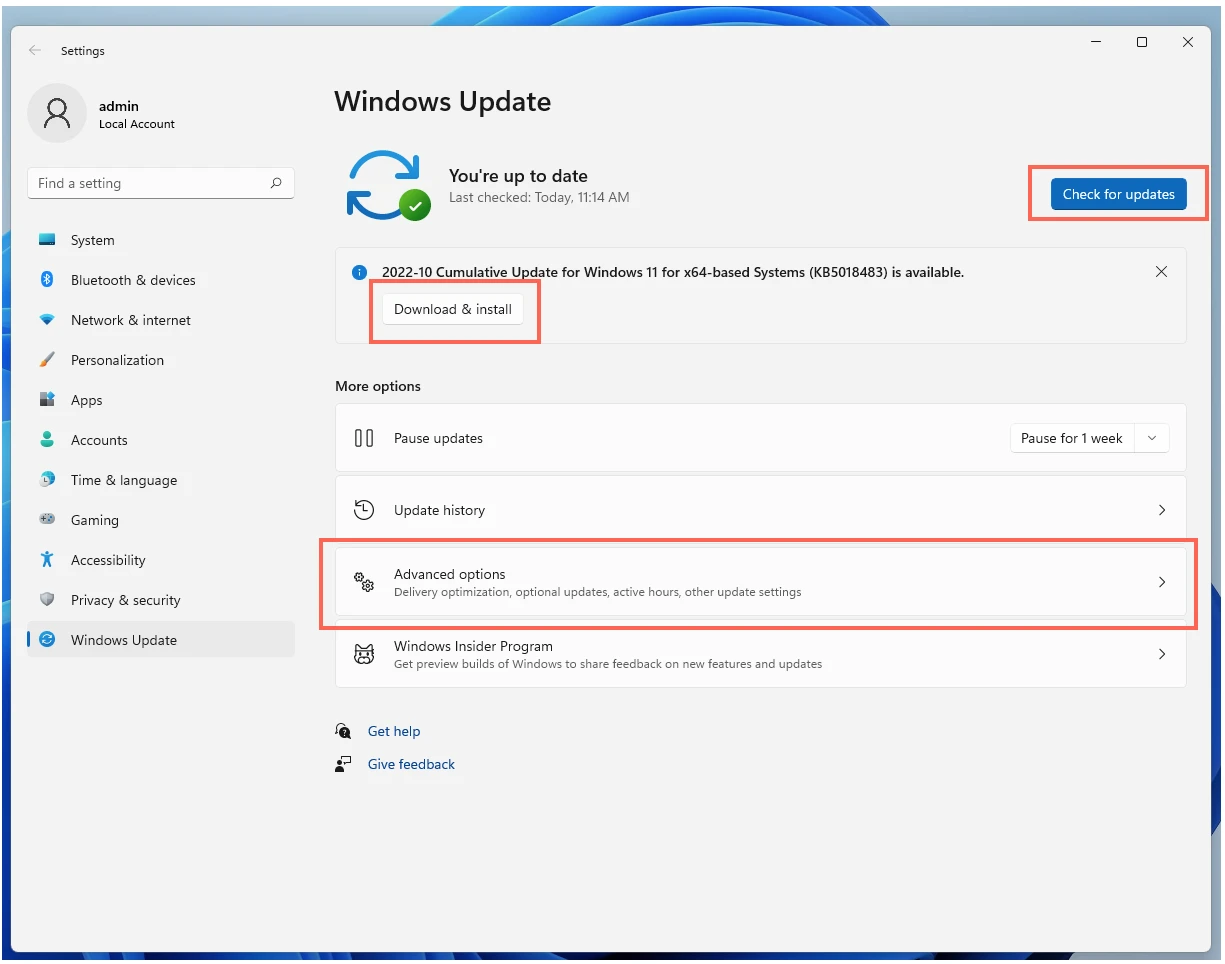Click the Personalization paintbrush icon

pos(47,360)
